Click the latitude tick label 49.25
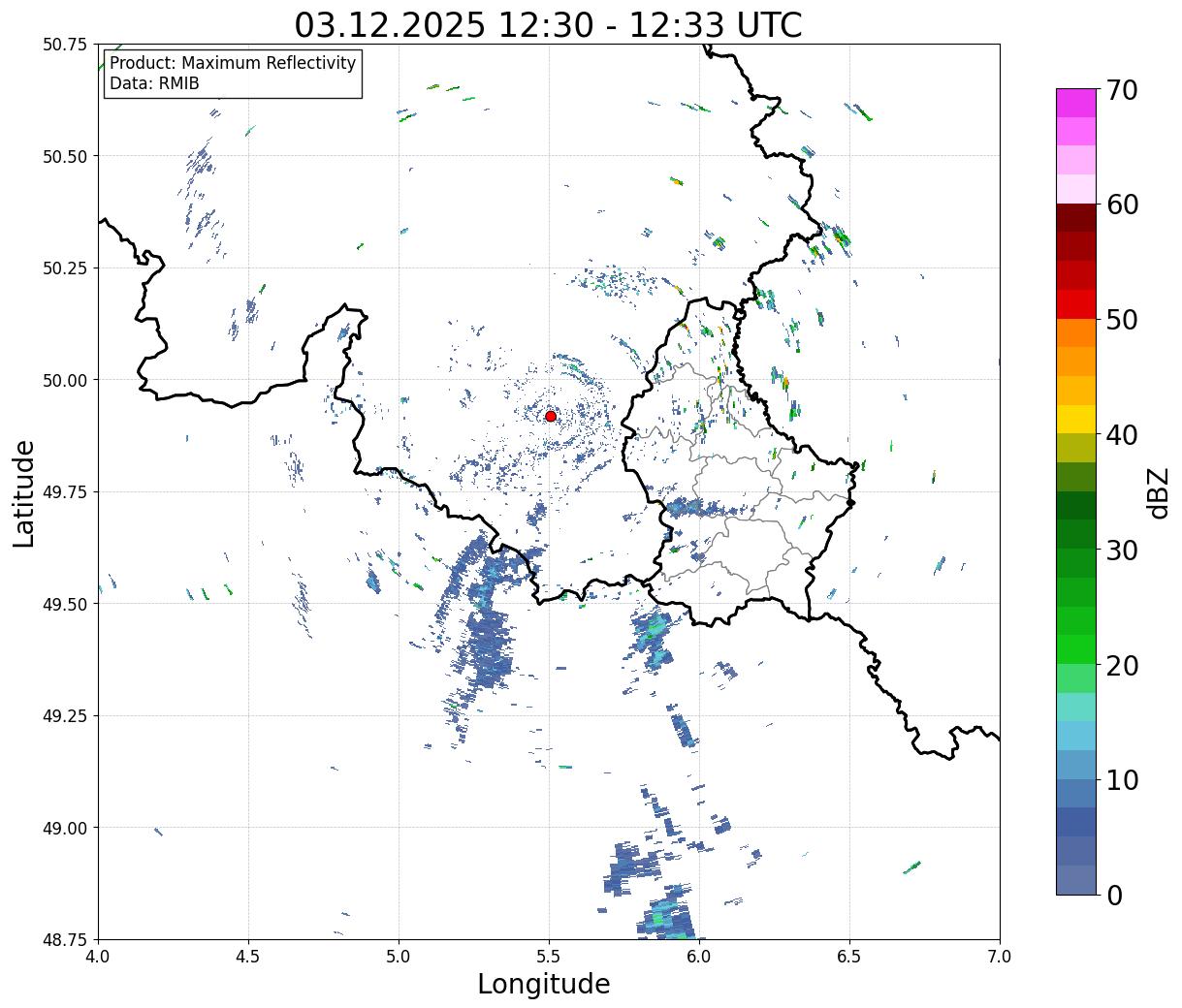Screen dimensions: 1182x1008 click(65, 716)
